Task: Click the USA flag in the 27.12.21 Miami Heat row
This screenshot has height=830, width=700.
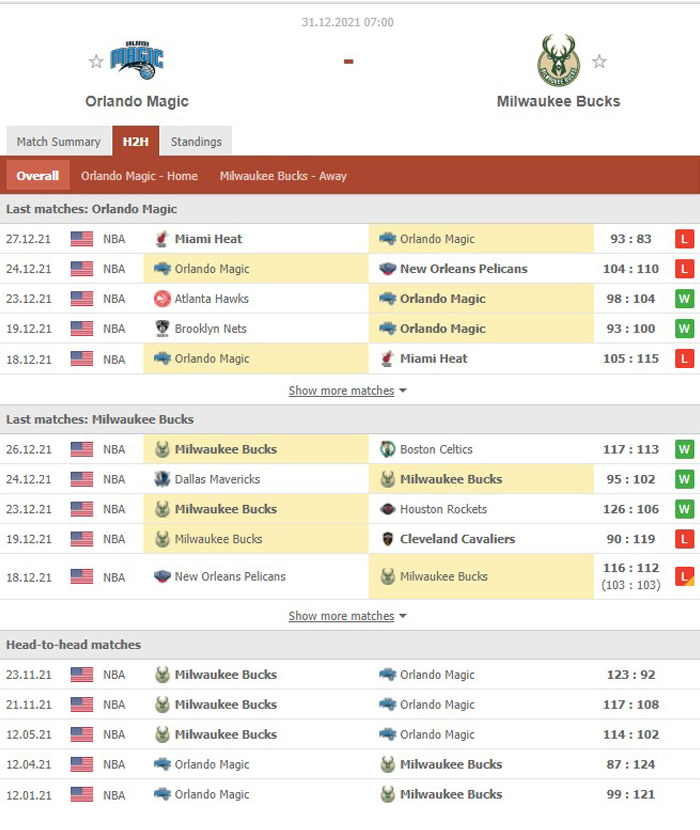Action: tap(82, 239)
